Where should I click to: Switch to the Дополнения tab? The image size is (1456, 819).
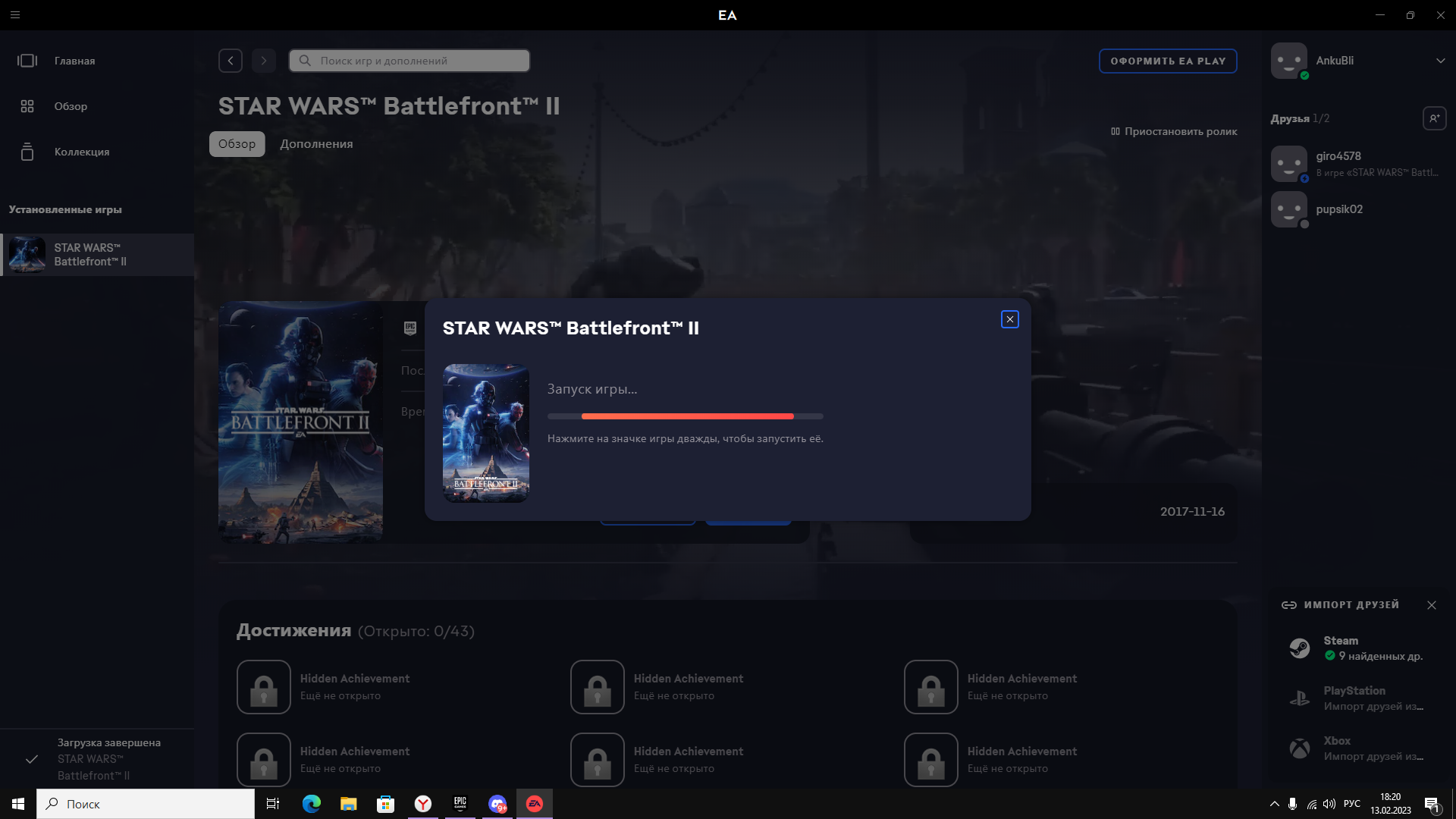(x=316, y=144)
